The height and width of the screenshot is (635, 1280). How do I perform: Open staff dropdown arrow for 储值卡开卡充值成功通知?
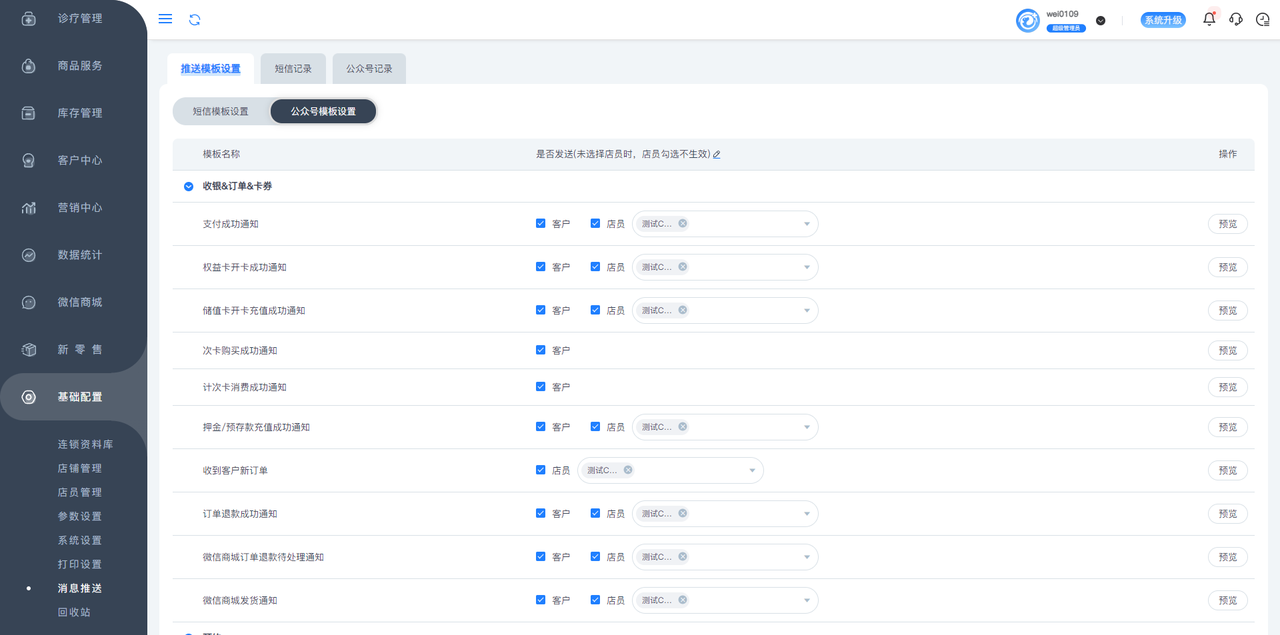807,310
